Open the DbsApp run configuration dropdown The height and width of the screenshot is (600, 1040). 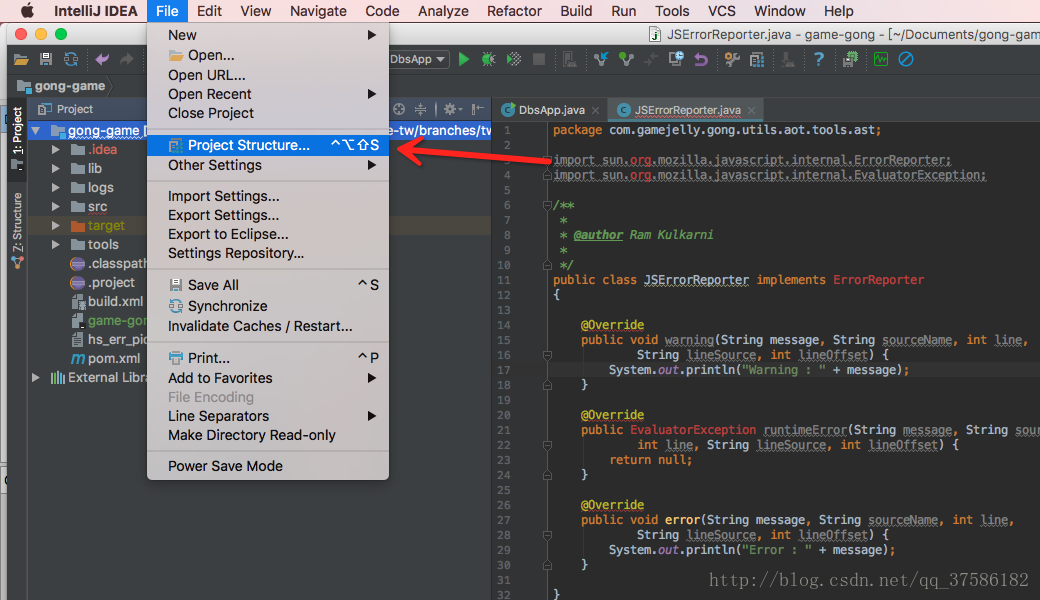[x=419, y=60]
